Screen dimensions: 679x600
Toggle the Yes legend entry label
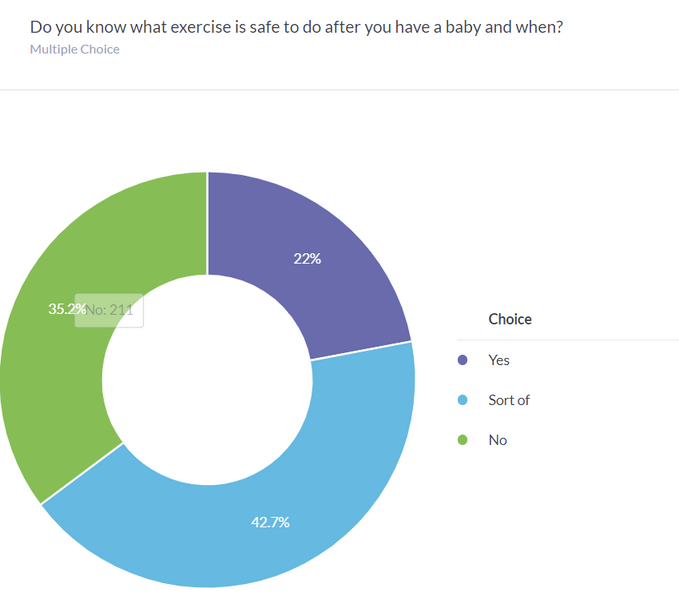click(x=499, y=360)
